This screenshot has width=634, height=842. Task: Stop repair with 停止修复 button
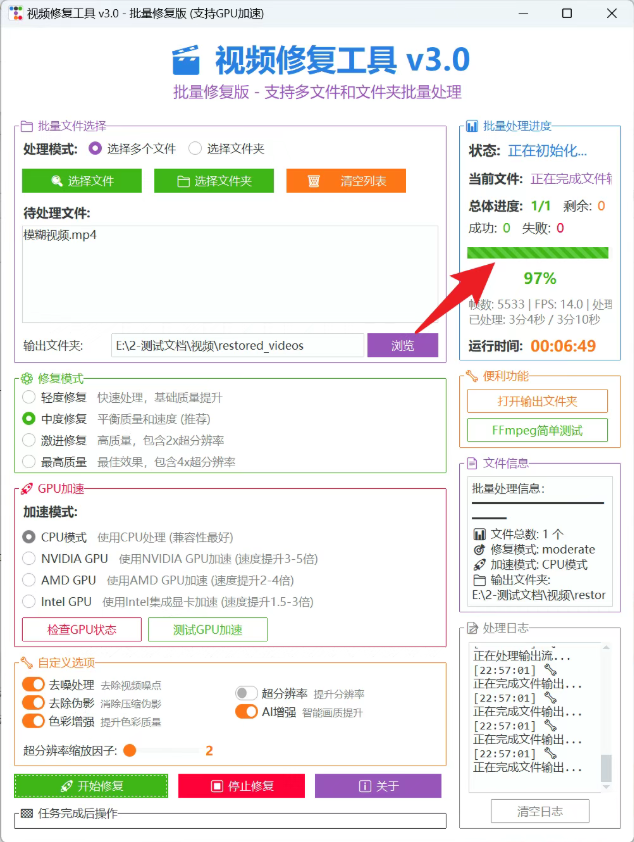241,786
